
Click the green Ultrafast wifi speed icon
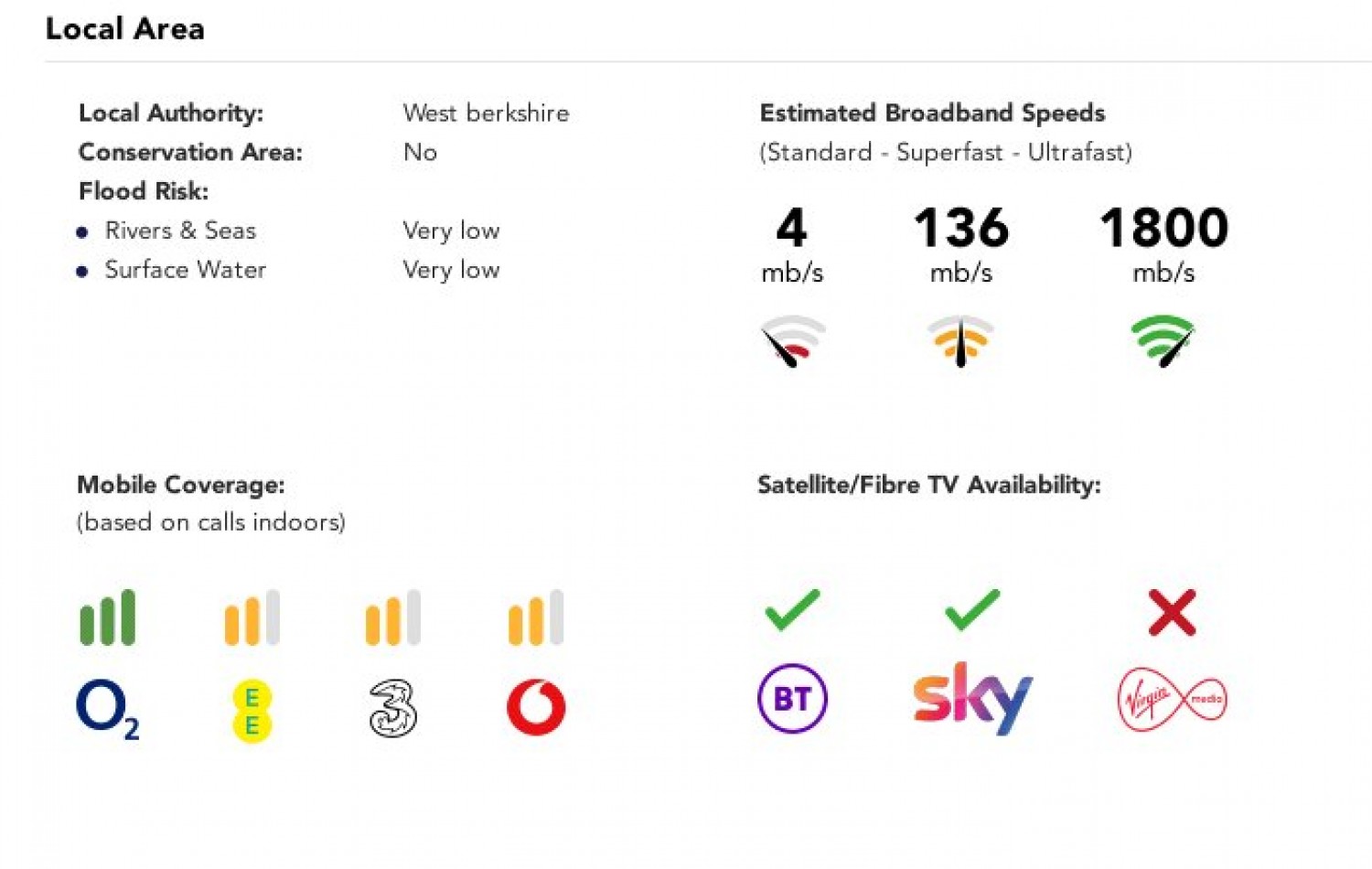1163,340
